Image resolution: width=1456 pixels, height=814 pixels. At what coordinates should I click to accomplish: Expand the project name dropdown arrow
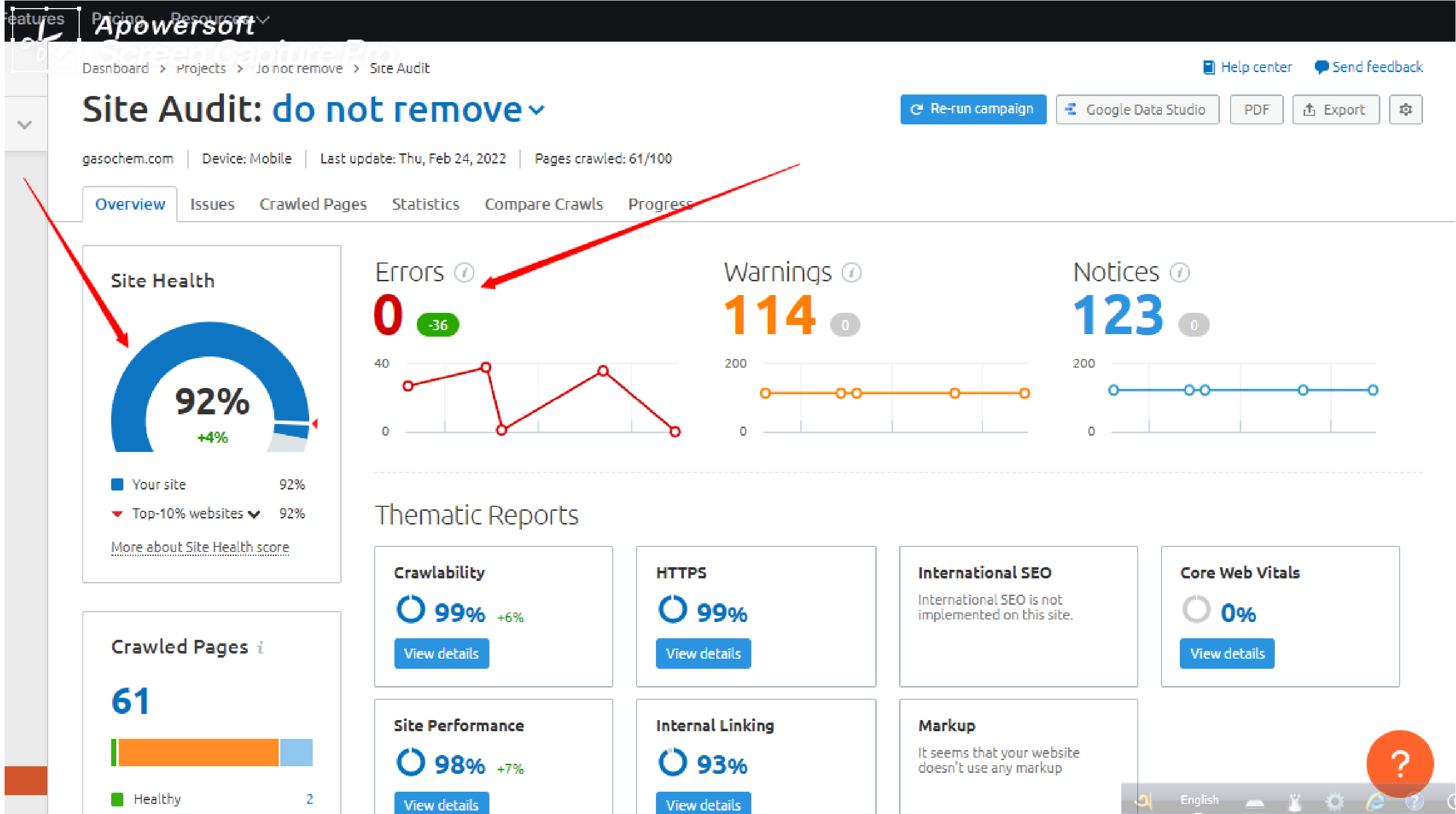pyautogui.click(x=537, y=110)
